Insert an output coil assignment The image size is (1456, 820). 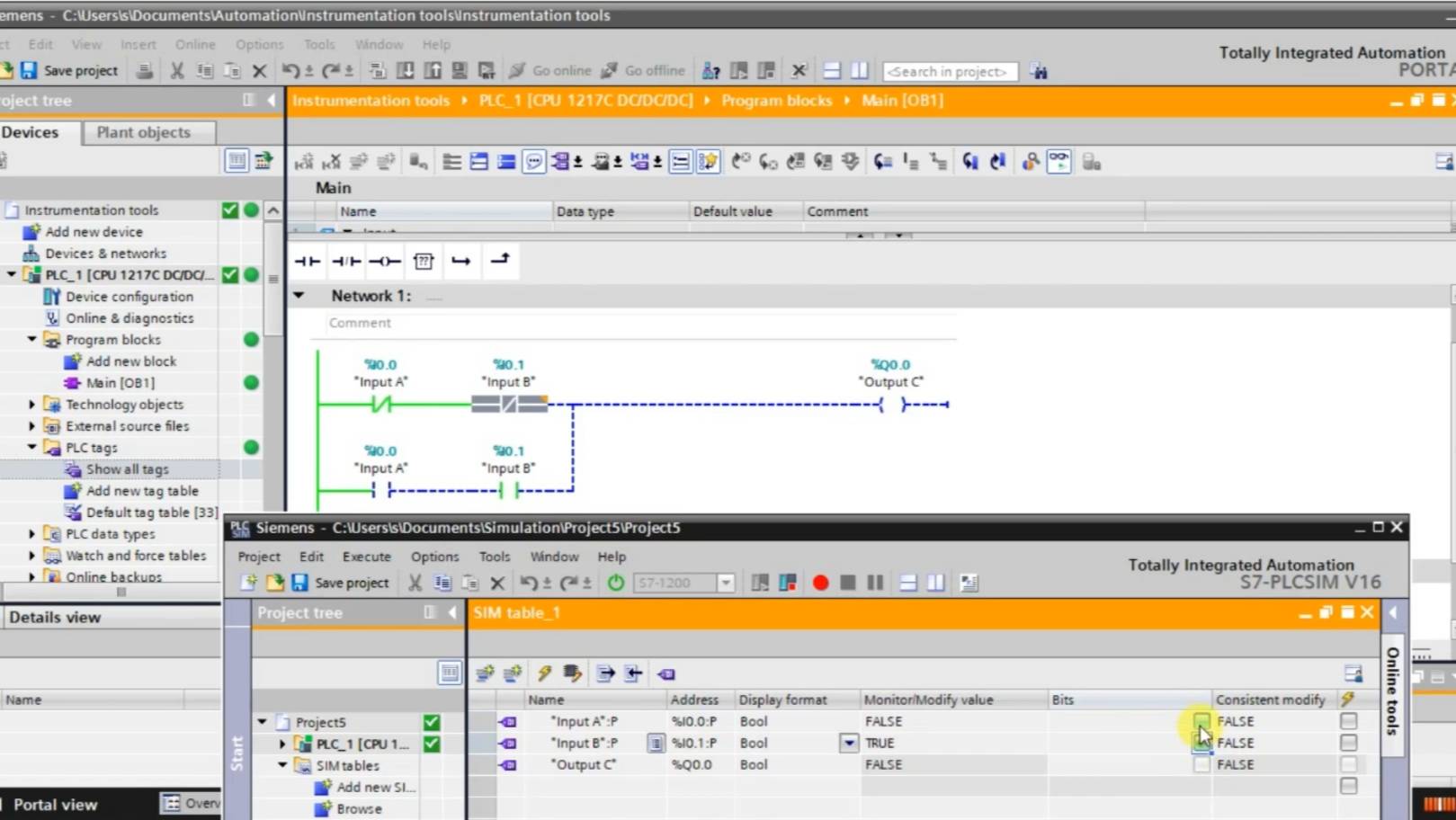385,261
